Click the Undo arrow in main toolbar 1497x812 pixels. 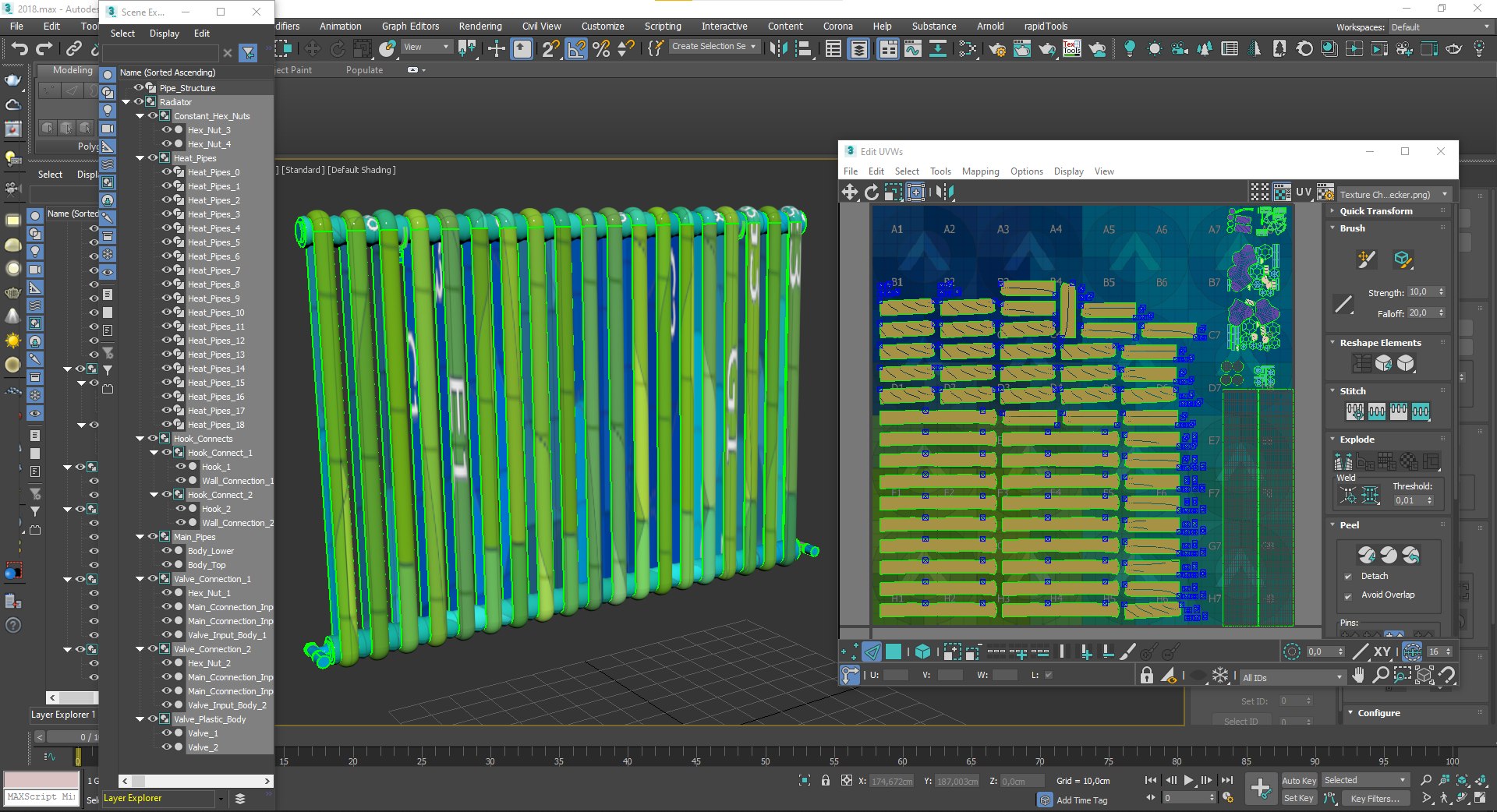[x=19, y=48]
